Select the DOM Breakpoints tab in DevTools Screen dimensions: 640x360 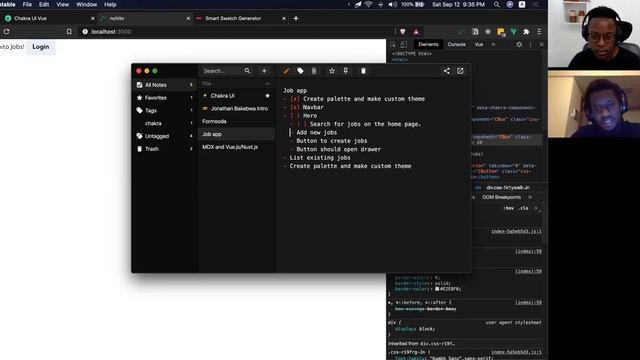coord(502,197)
